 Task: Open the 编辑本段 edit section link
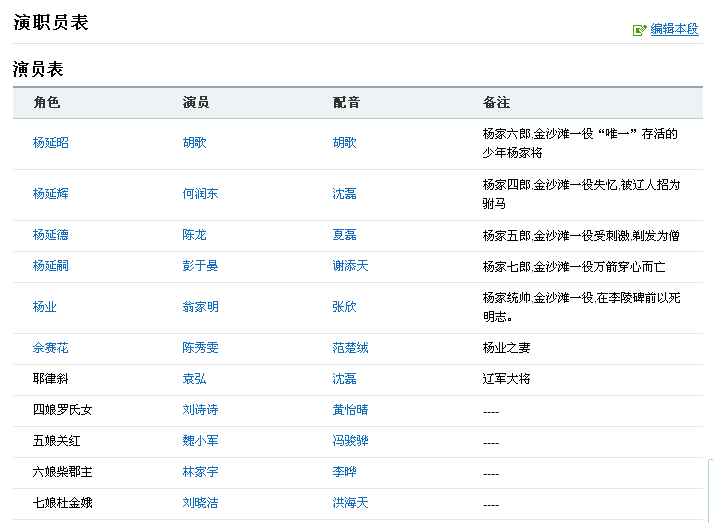click(x=674, y=30)
